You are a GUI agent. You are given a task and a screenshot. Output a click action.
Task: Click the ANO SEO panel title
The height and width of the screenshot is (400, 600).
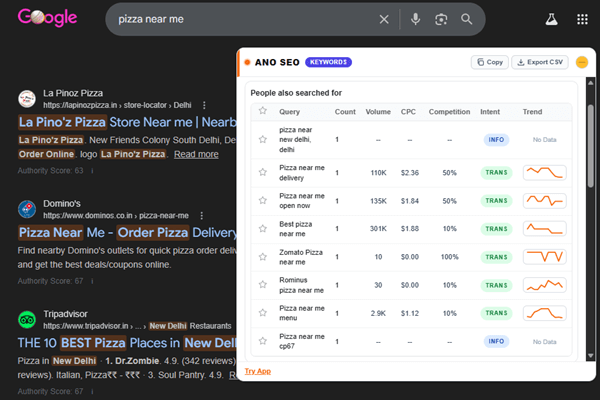(x=277, y=62)
